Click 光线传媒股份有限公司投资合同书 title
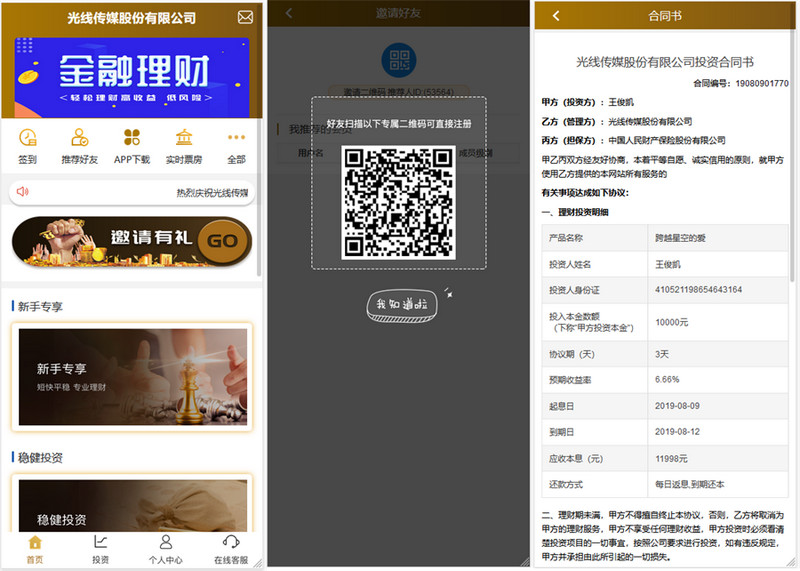800x571 pixels. click(665, 62)
